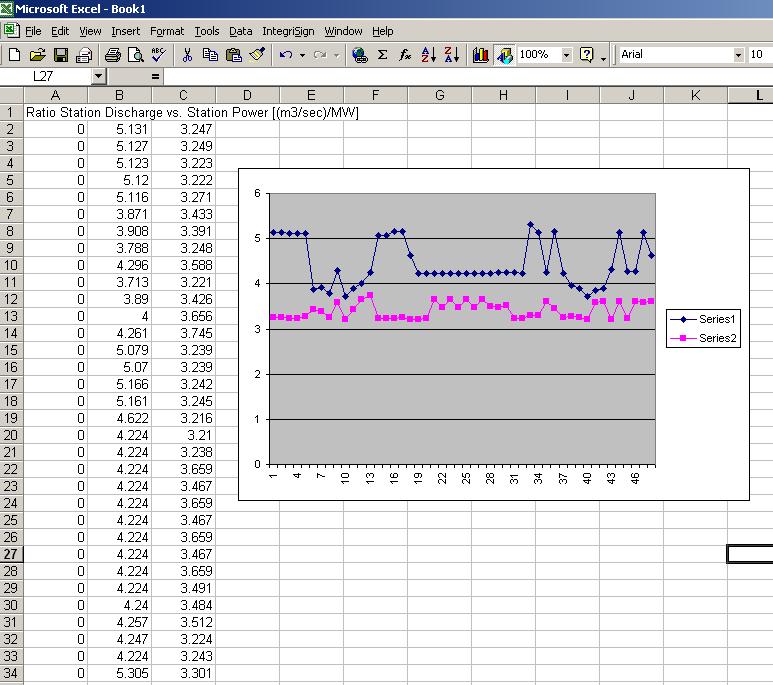Launch the Chart Wizard
Image resolution: width=773 pixels, height=685 pixels.
(x=481, y=55)
